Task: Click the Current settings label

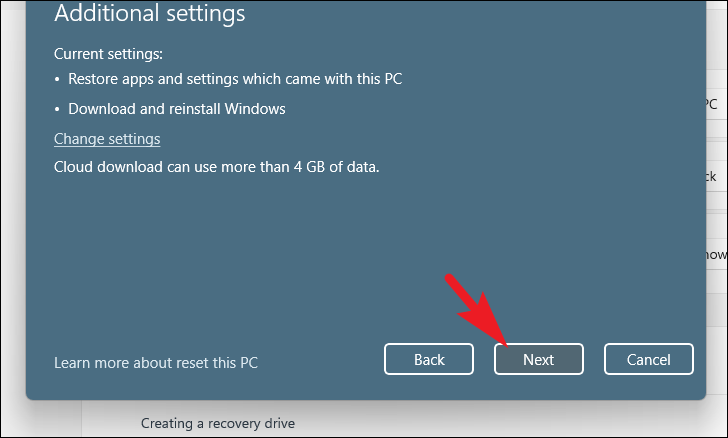Action: coord(108,54)
